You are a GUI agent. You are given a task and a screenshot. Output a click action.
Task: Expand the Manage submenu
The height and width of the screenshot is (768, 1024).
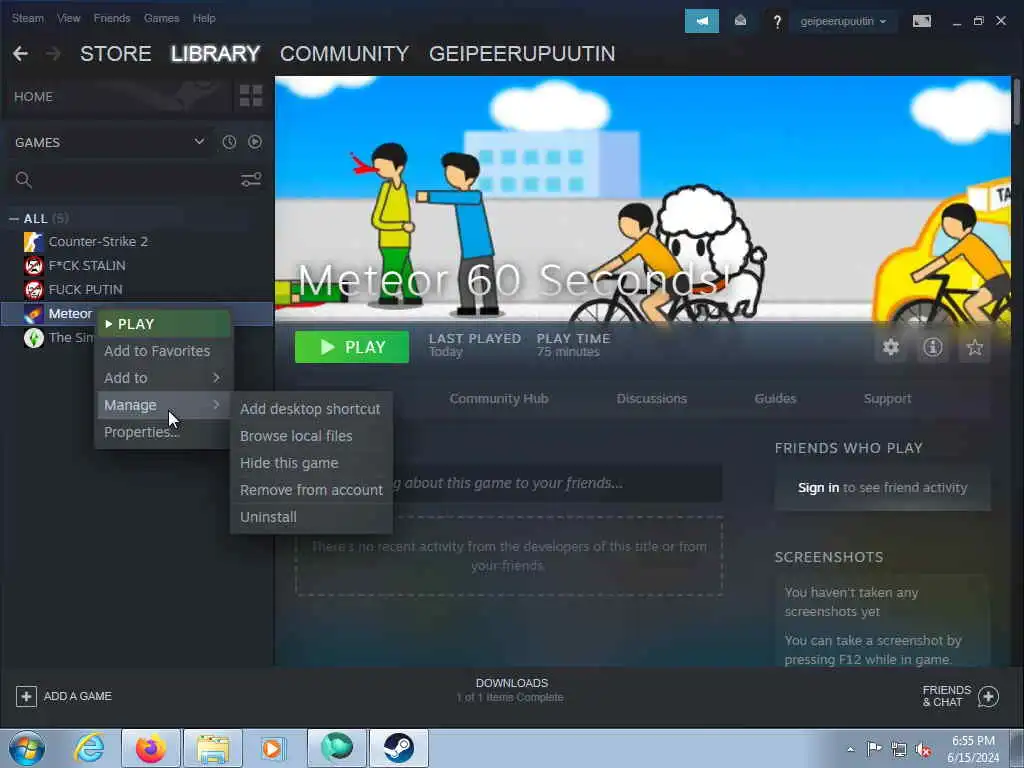coord(163,405)
